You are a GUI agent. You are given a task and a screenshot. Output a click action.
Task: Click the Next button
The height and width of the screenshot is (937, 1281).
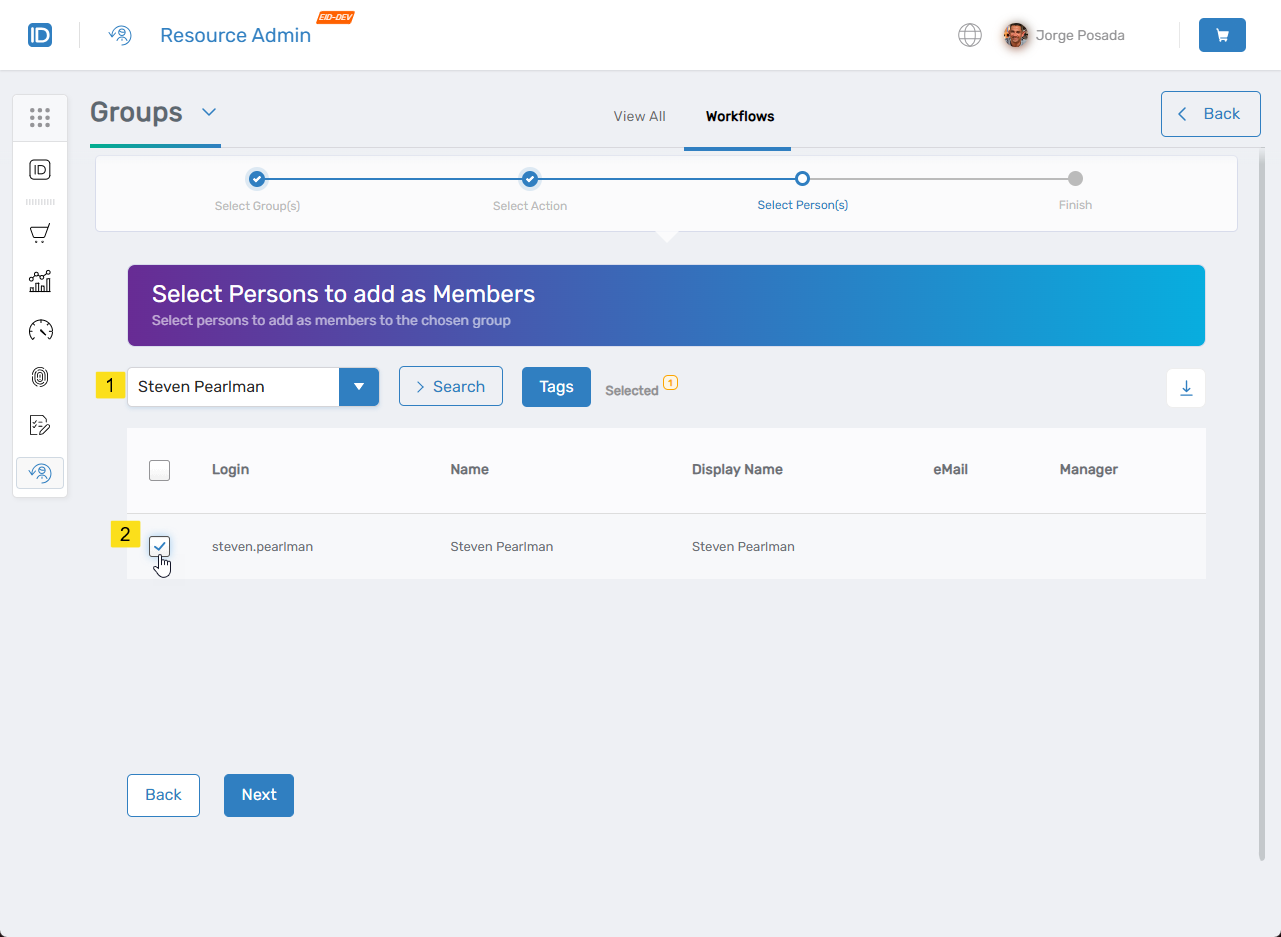tap(258, 794)
